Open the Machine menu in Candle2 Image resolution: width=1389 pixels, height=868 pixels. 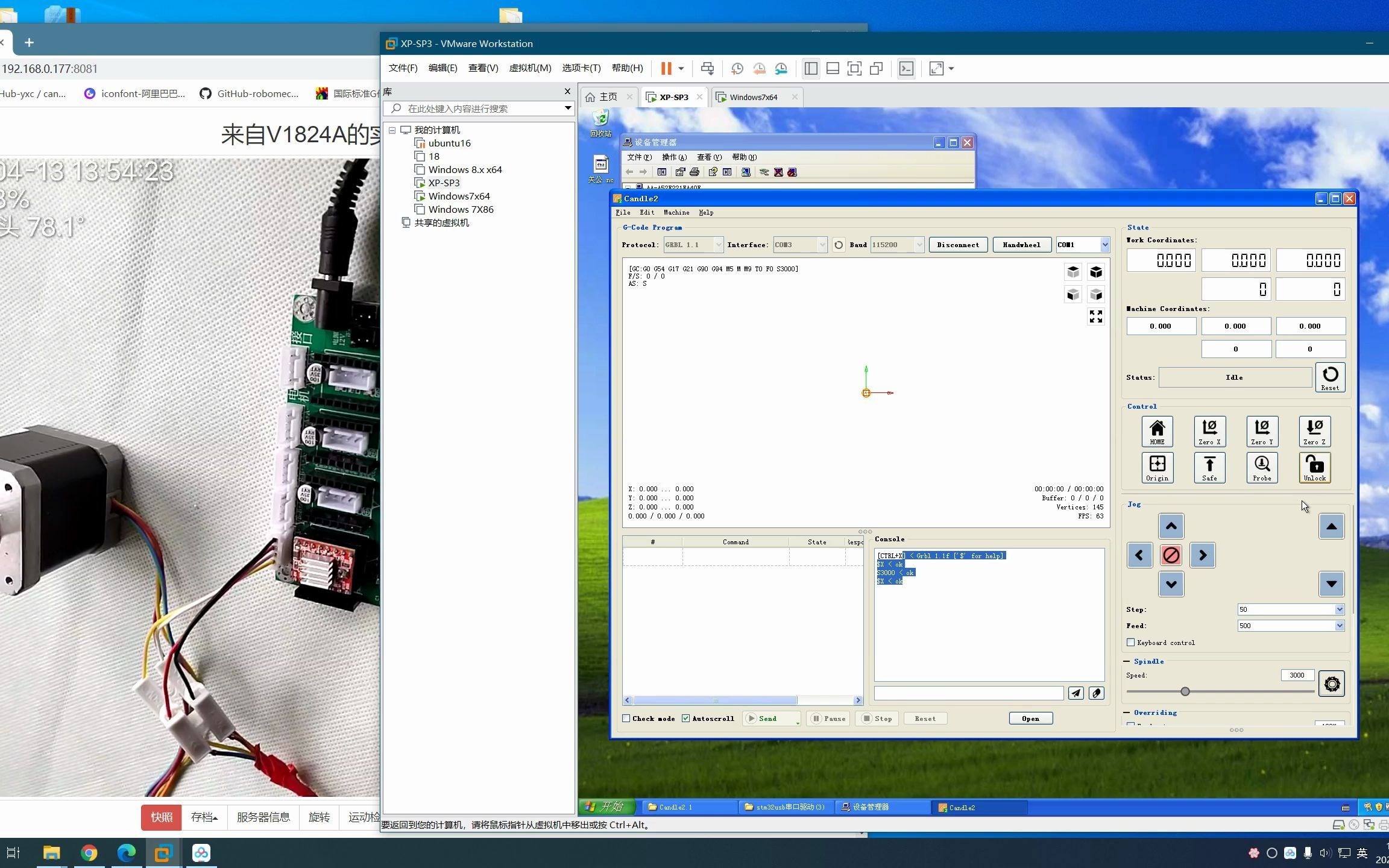(676, 212)
